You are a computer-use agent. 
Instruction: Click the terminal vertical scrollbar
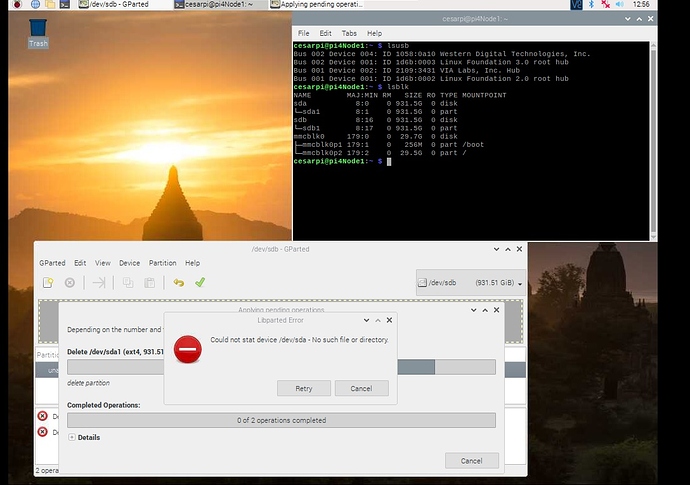(x=653, y=141)
